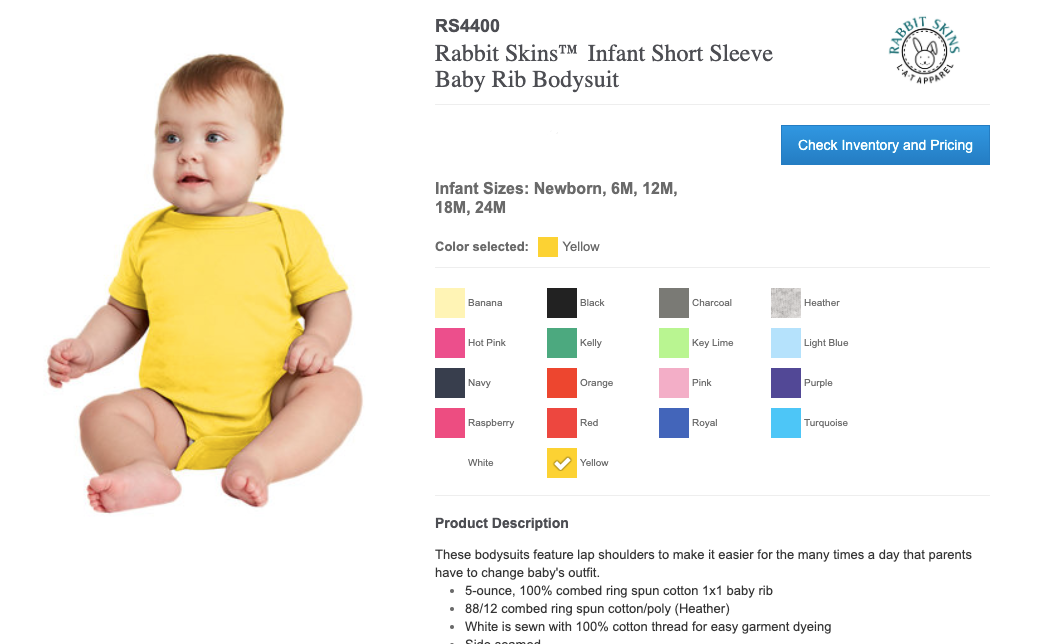The image size is (1058, 644).
Task: Select the Red color swatch
Action: click(x=562, y=423)
